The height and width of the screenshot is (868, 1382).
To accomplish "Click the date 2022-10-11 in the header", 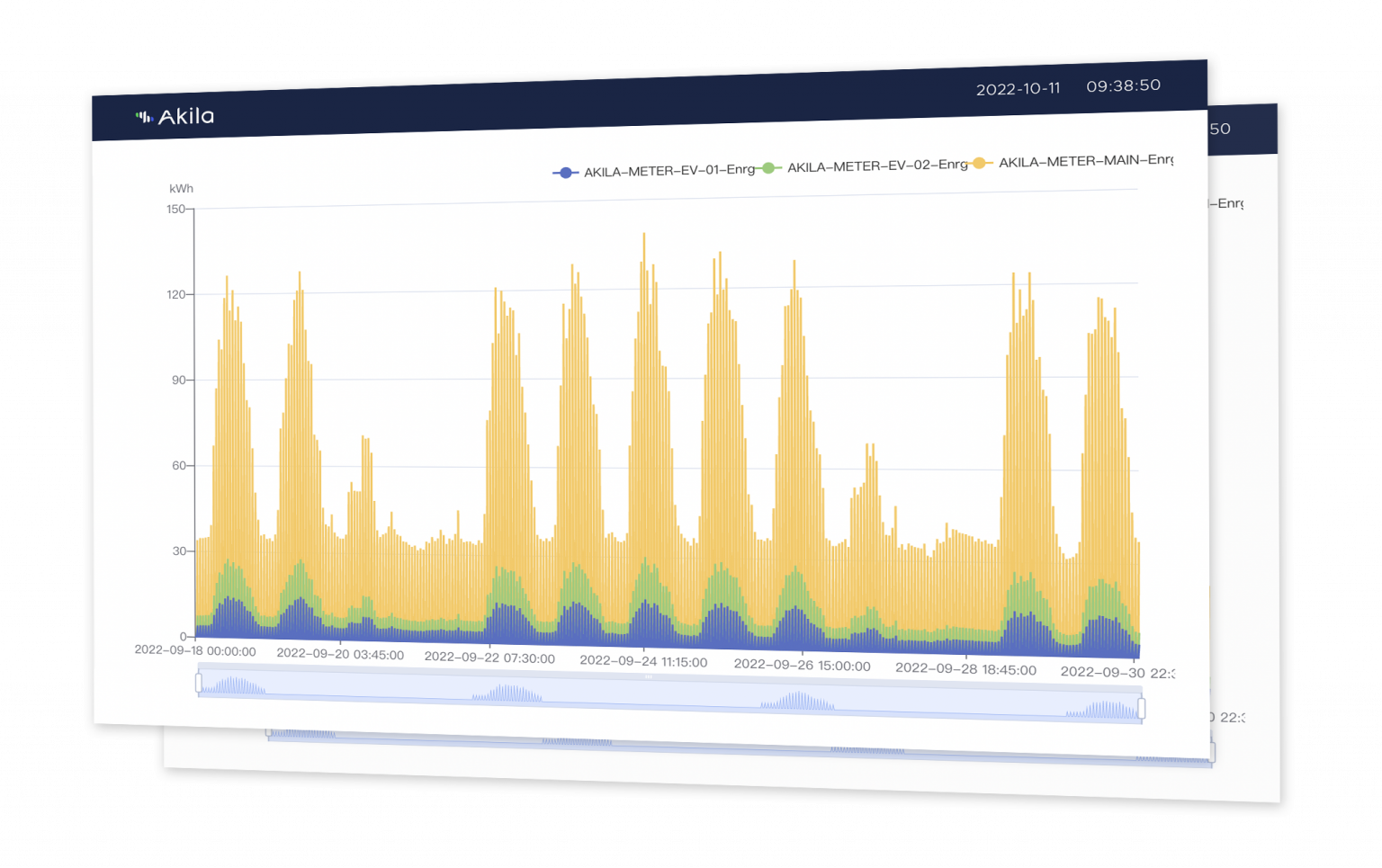I will point(1018,89).
